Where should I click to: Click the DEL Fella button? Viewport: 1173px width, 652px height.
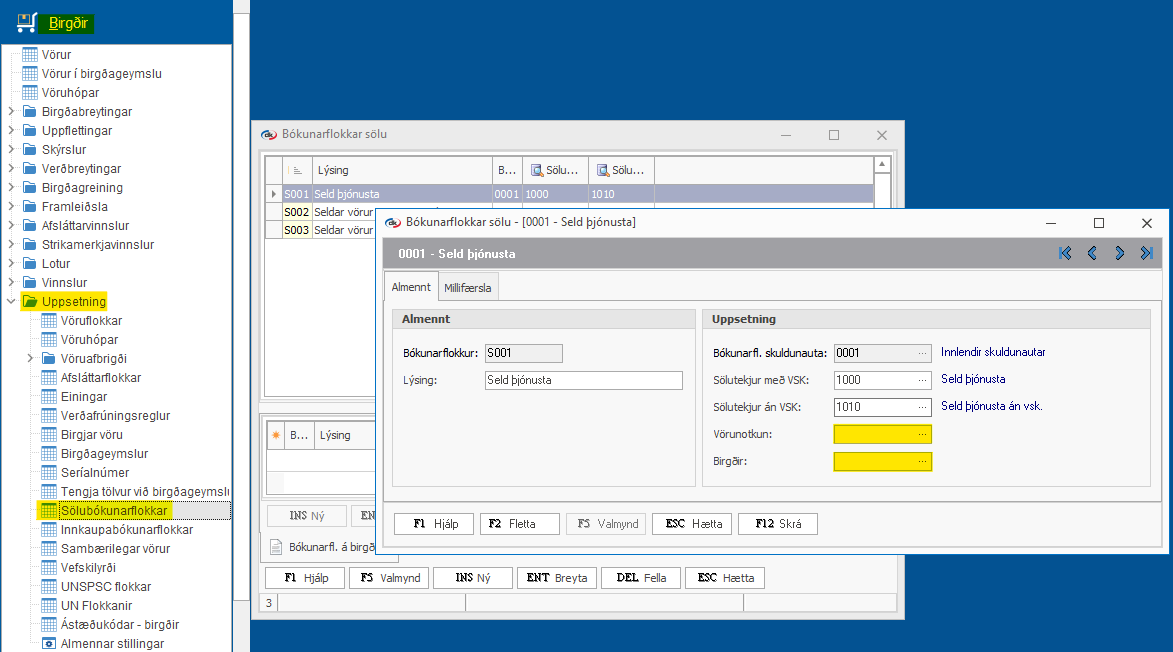click(x=640, y=578)
